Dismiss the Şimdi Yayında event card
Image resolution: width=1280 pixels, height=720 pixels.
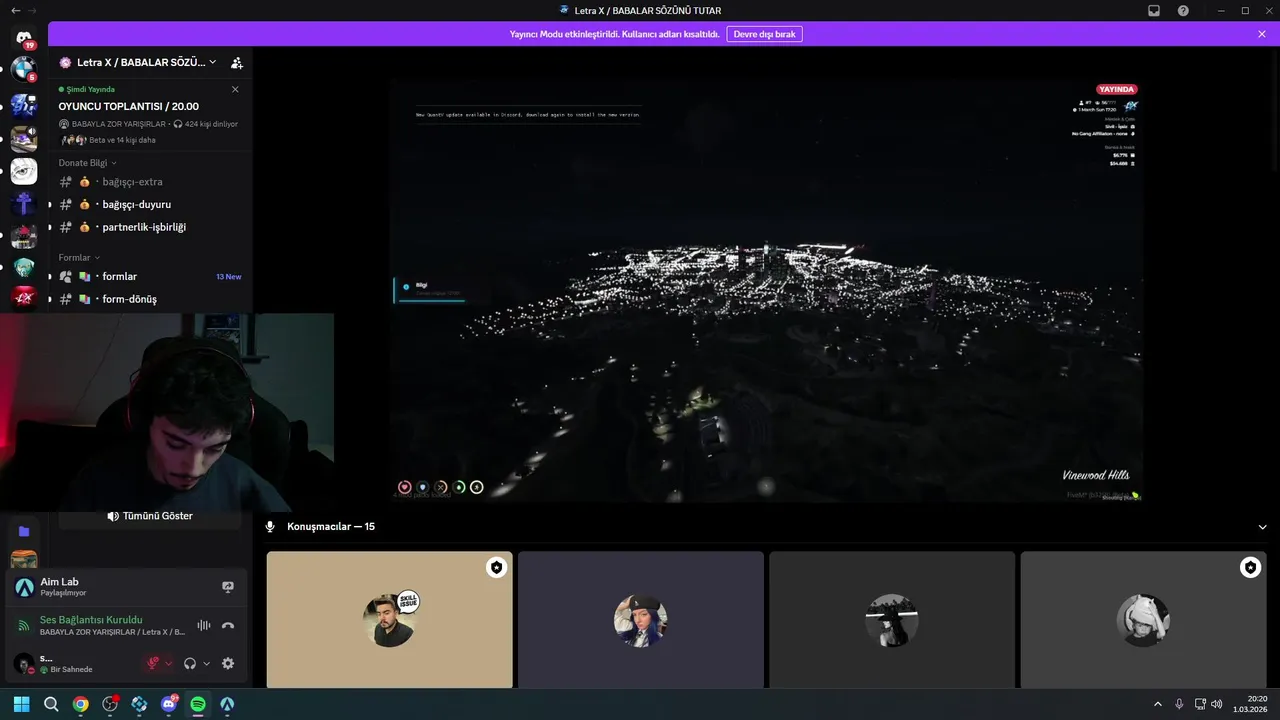(235, 89)
